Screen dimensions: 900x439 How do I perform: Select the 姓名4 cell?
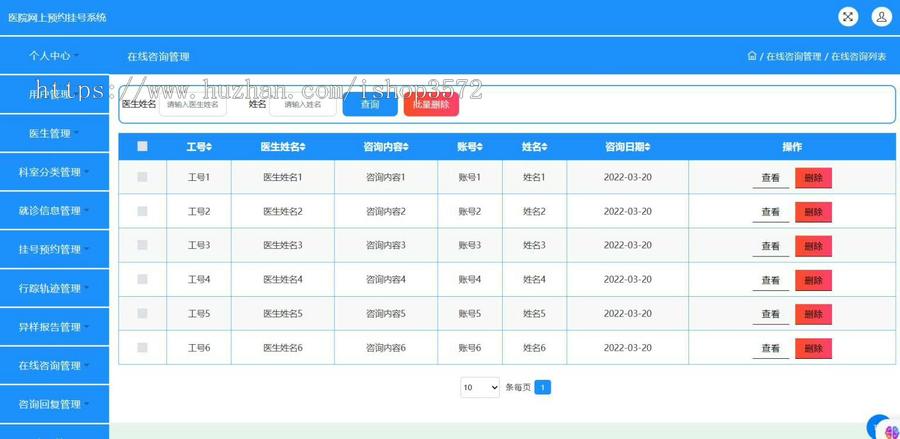tap(534, 279)
